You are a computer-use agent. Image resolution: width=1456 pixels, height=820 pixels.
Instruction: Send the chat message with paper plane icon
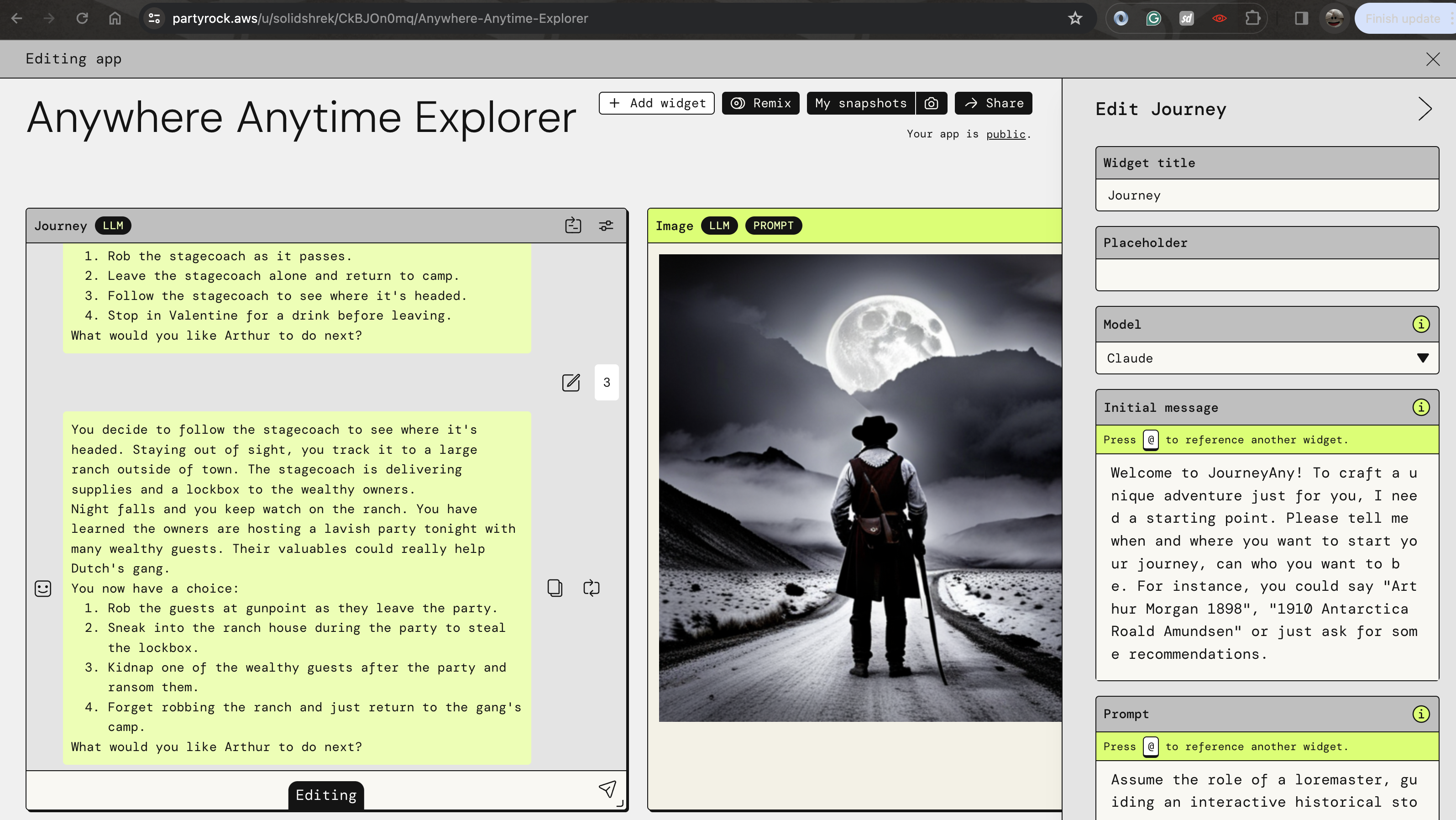pyautogui.click(x=607, y=789)
